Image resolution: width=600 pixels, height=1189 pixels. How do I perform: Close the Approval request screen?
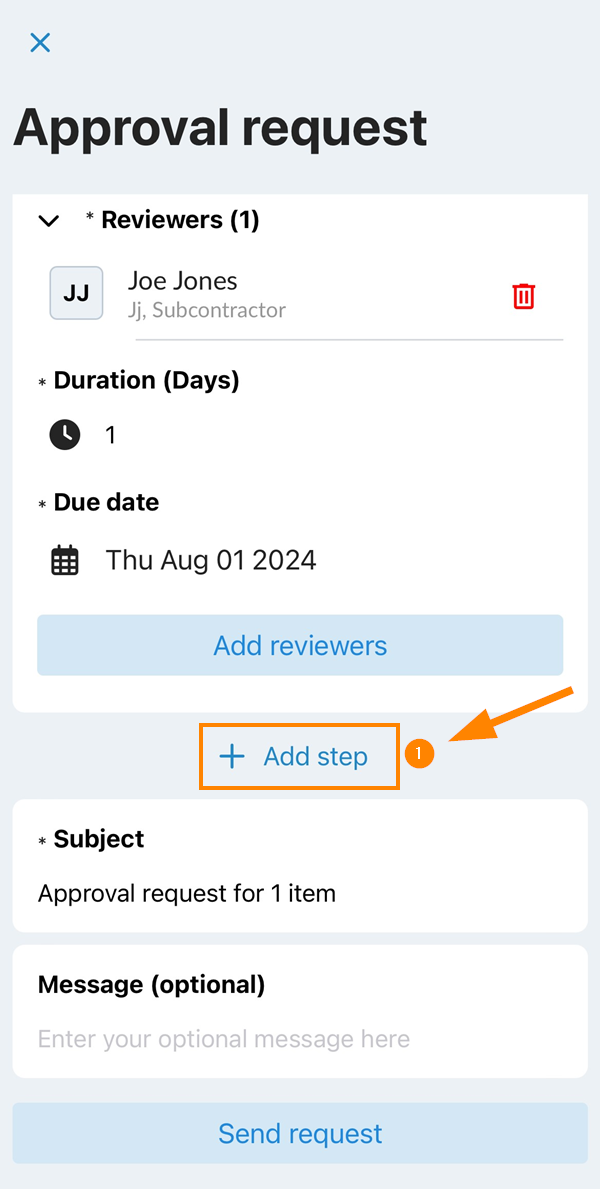(x=40, y=42)
